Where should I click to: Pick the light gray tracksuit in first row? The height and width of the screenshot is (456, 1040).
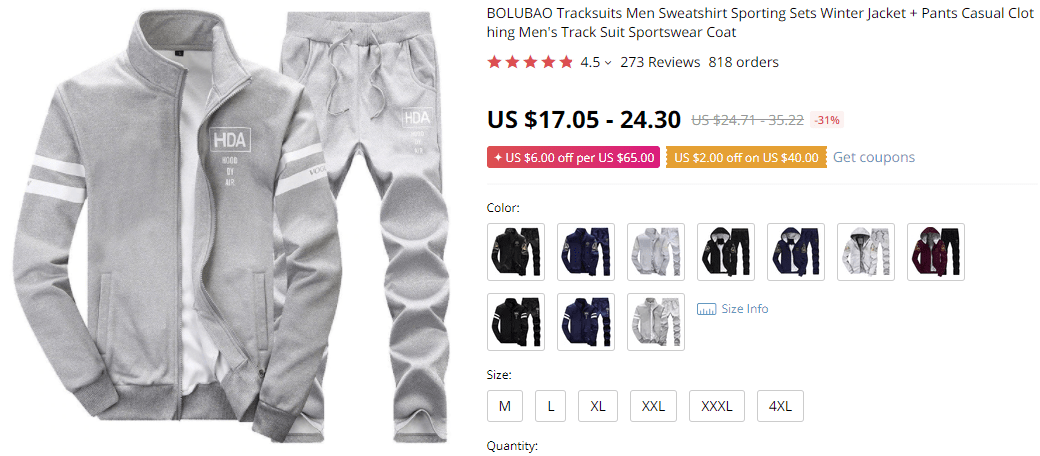point(656,252)
